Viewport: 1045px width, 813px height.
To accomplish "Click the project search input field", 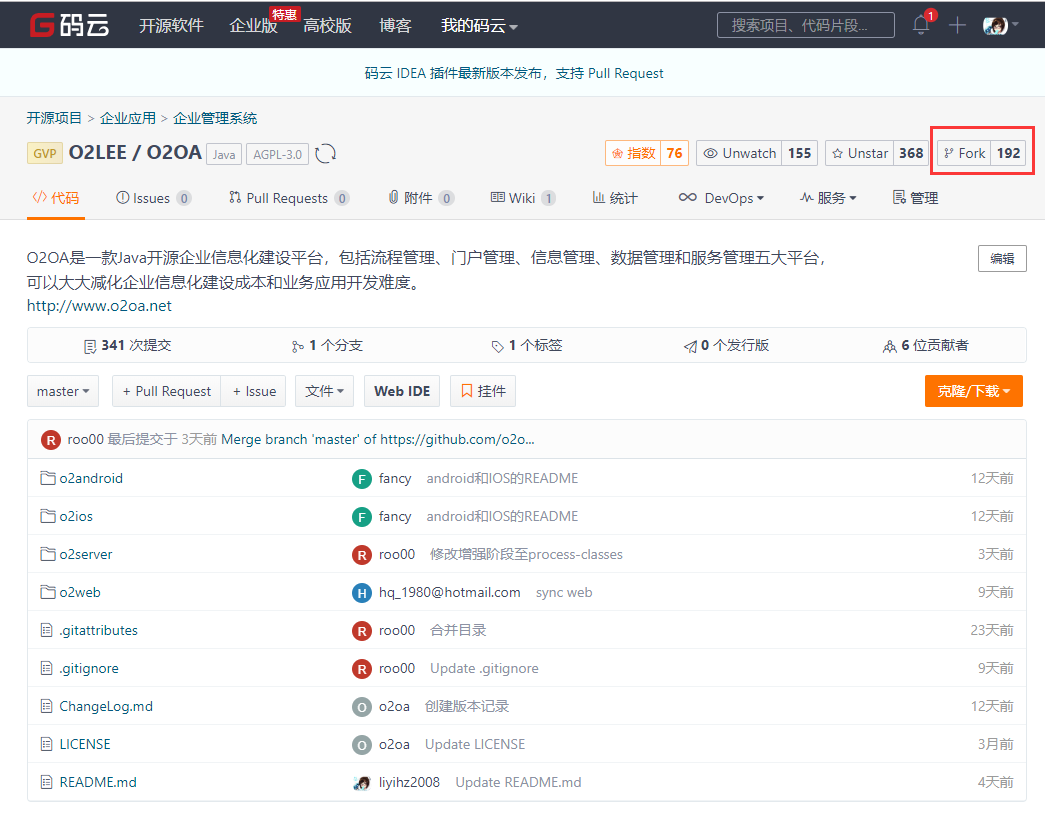I will point(805,25).
